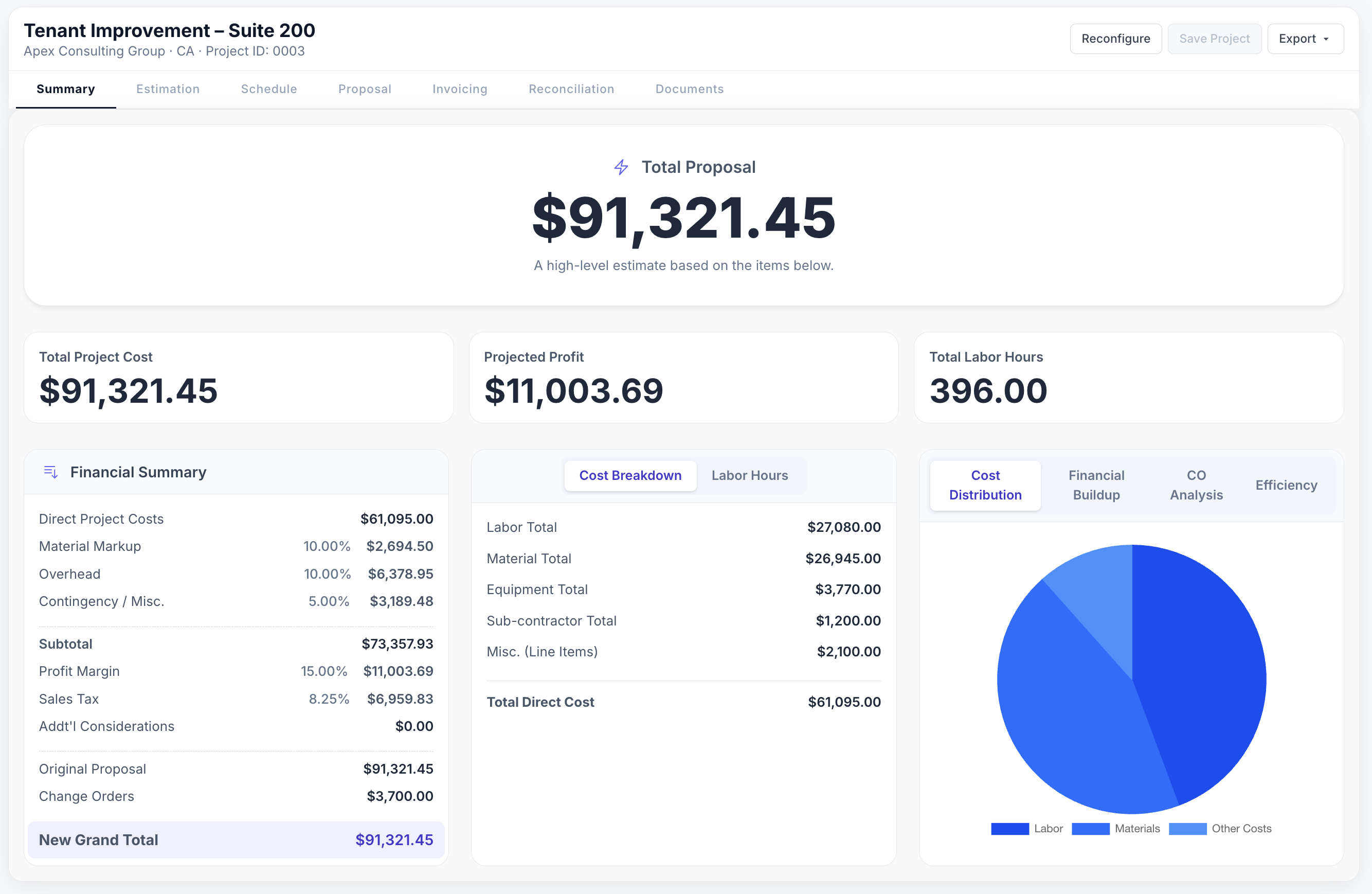Click the Apex Consulting Group Project ID subtitle
Screen dimensions: 1372x894
point(164,51)
